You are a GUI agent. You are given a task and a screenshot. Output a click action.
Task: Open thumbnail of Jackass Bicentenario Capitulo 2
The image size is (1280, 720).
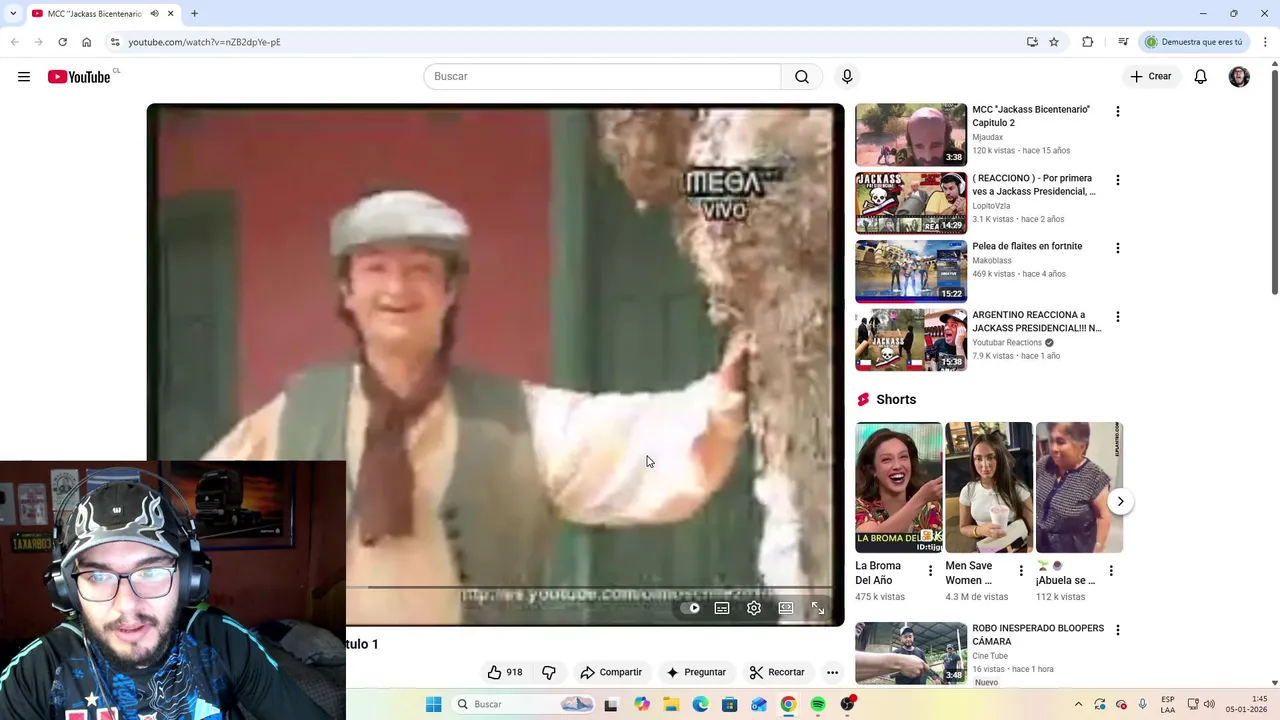[911, 134]
